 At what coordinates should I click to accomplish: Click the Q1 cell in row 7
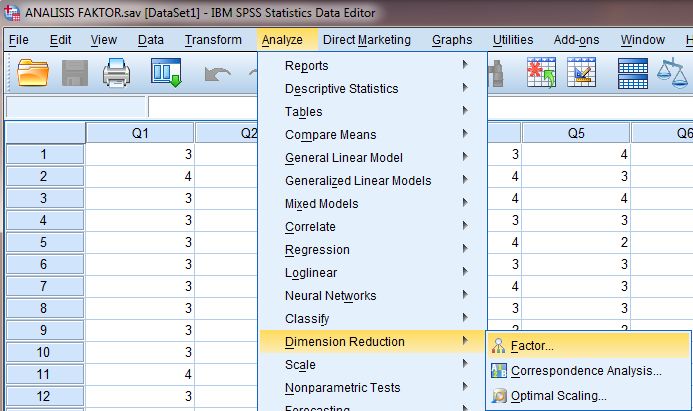(x=140, y=286)
